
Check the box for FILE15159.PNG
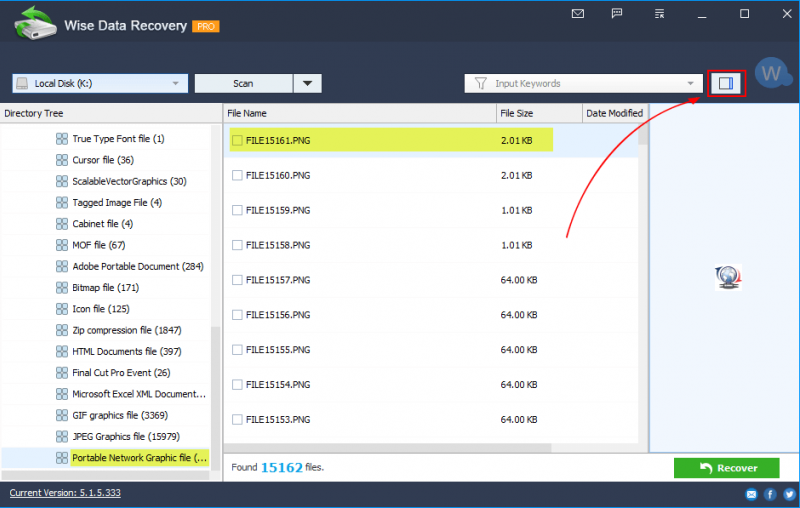(x=237, y=210)
